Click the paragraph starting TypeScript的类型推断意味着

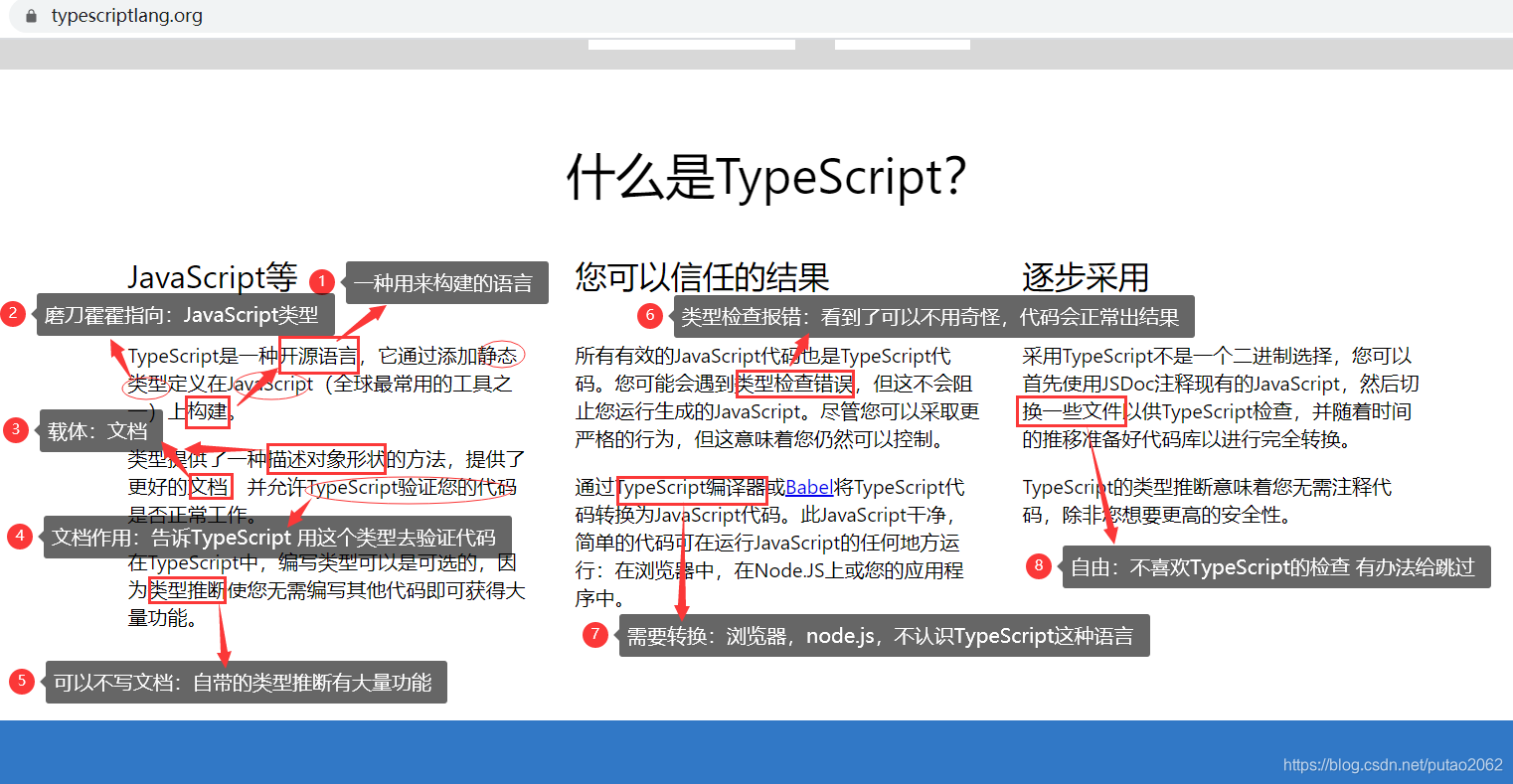click(1207, 501)
